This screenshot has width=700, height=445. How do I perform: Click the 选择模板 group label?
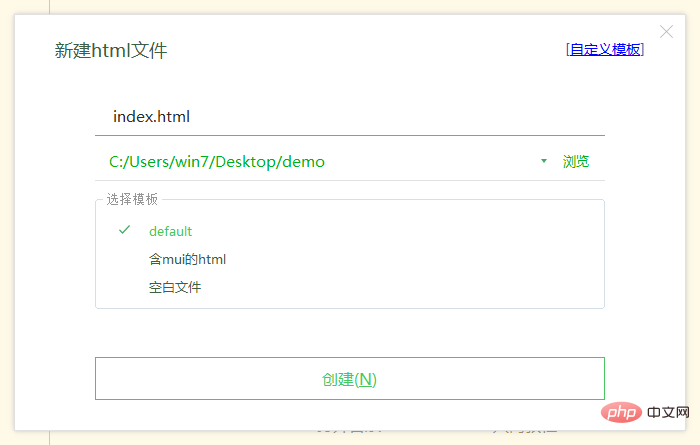[132, 199]
